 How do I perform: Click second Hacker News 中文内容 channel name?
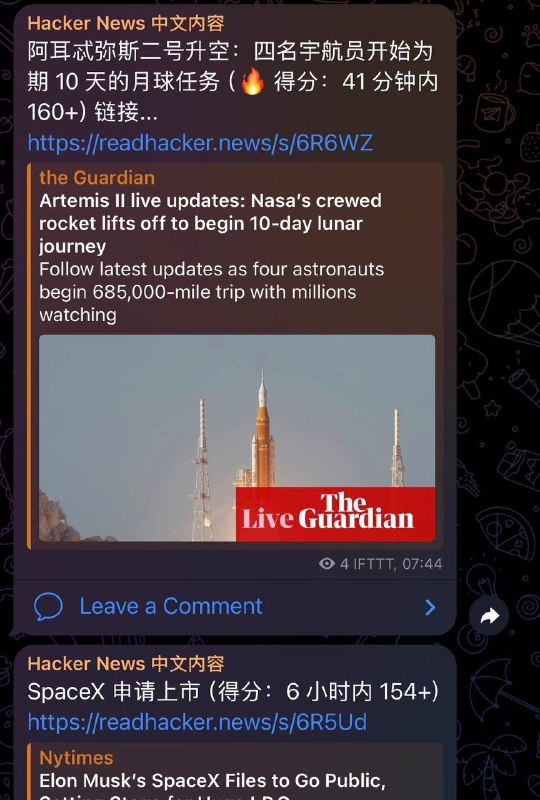pos(126,663)
